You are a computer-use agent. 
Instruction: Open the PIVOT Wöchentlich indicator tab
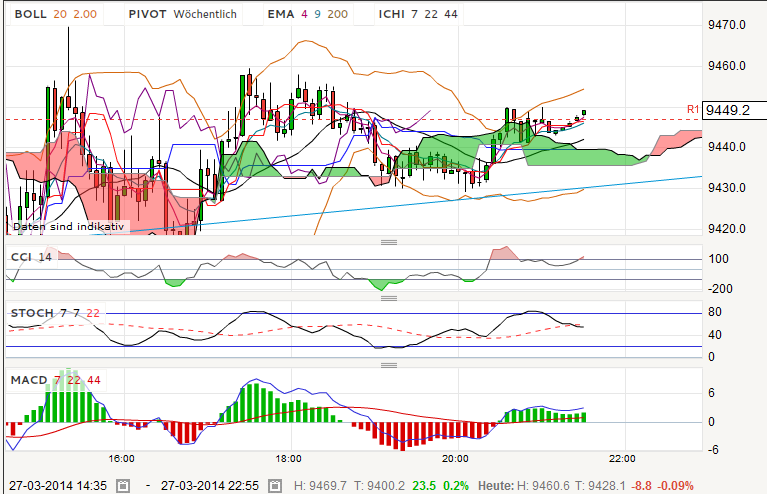(x=182, y=14)
